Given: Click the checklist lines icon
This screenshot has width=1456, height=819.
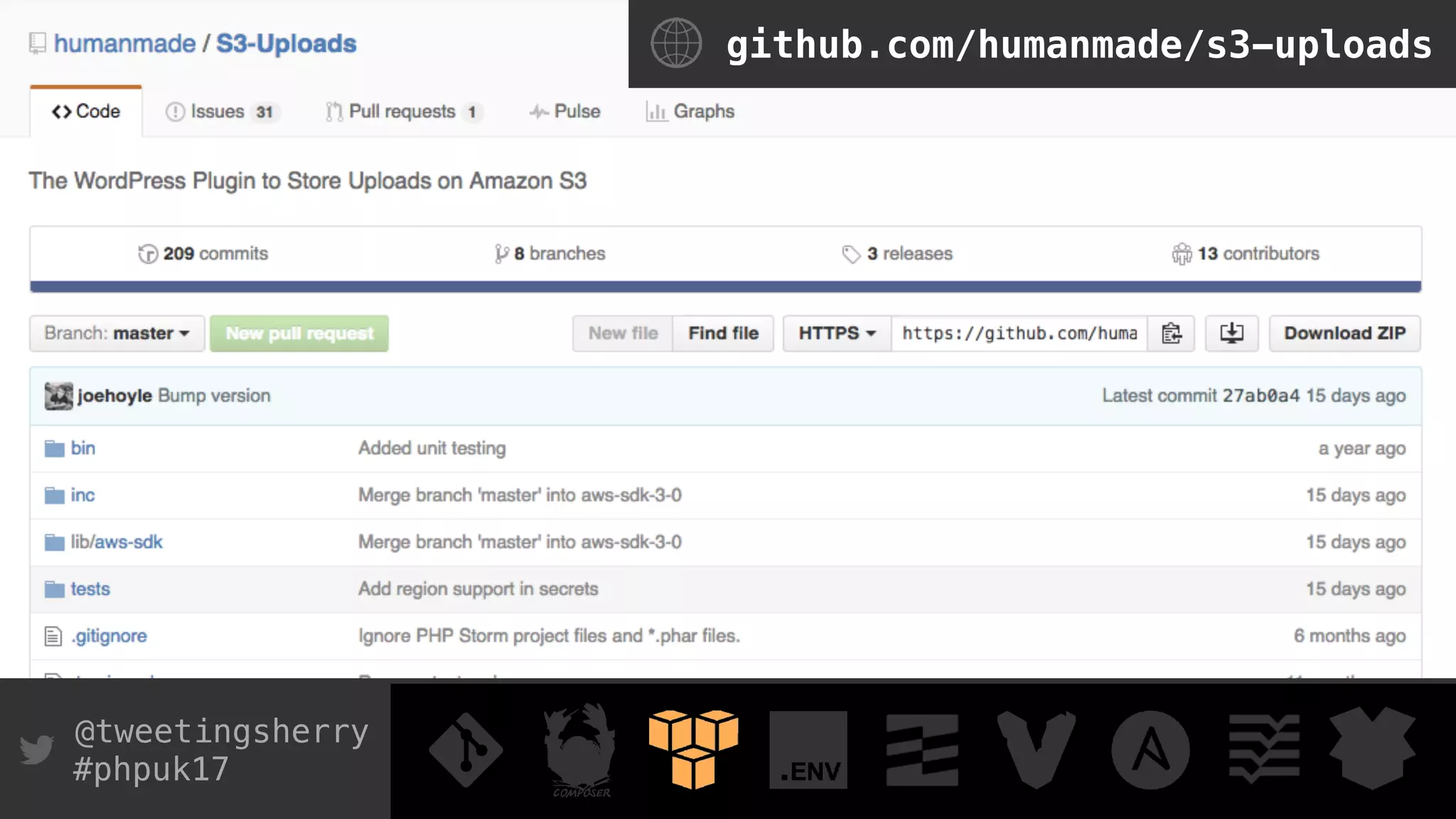Looking at the screenshot, I should pos(1265,750).
